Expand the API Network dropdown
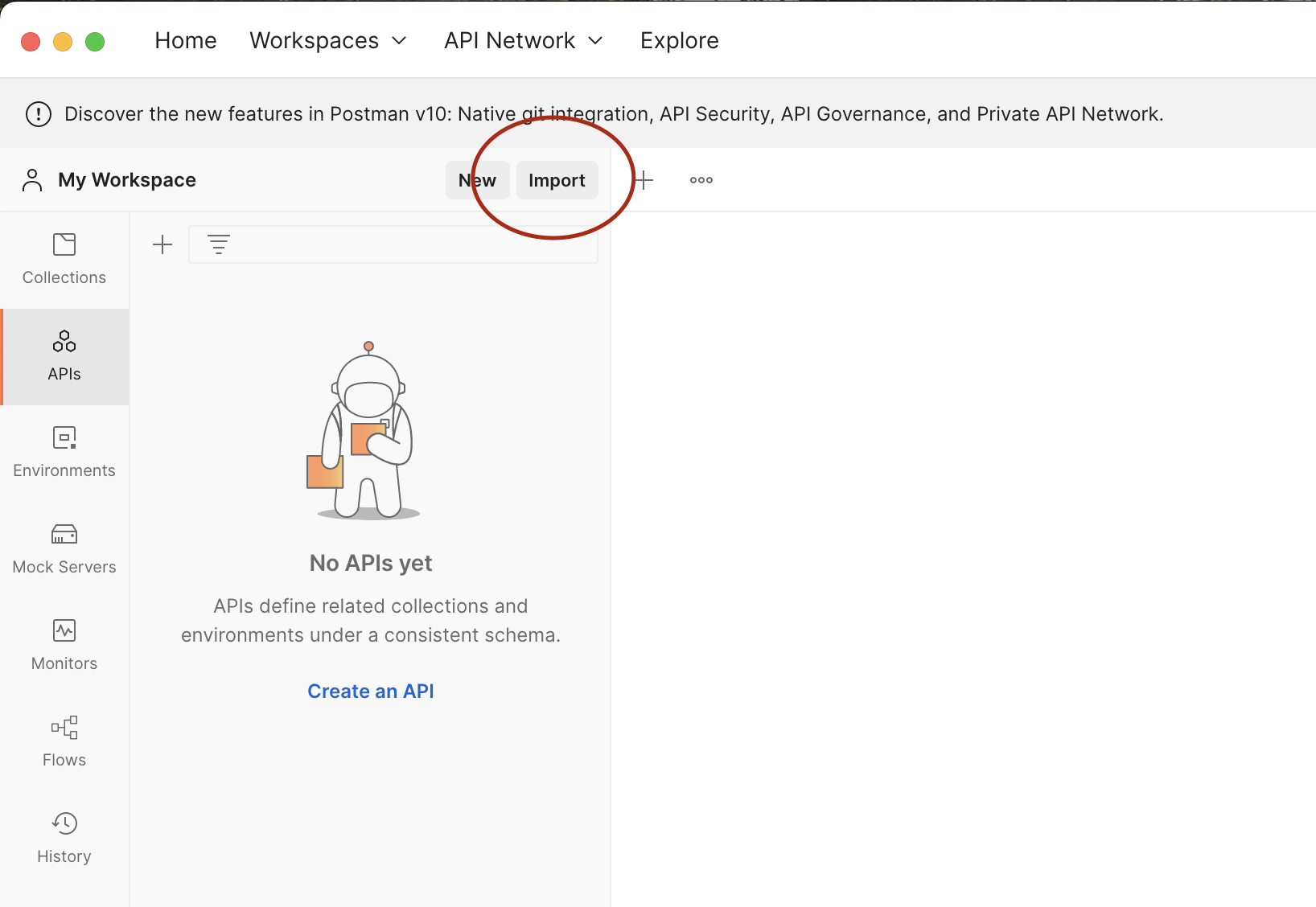This screenshot has height=907, width=1316. 524,40
